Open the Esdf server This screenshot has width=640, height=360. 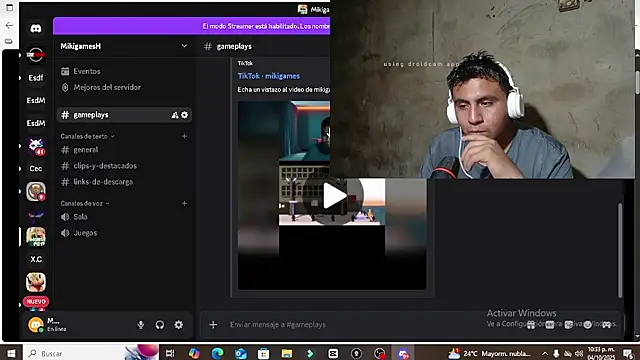(36, 78)
